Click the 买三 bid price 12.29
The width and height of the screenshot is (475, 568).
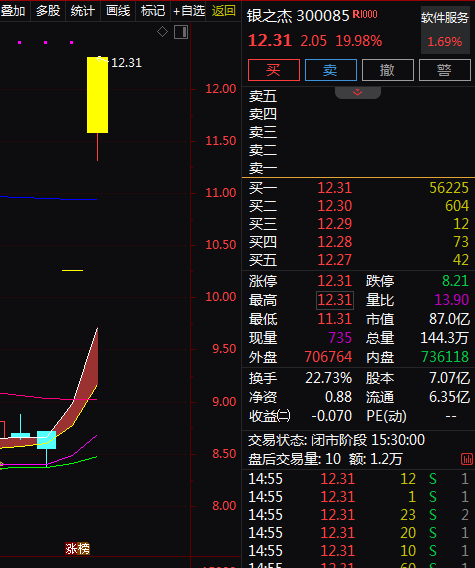coord(335,224)
